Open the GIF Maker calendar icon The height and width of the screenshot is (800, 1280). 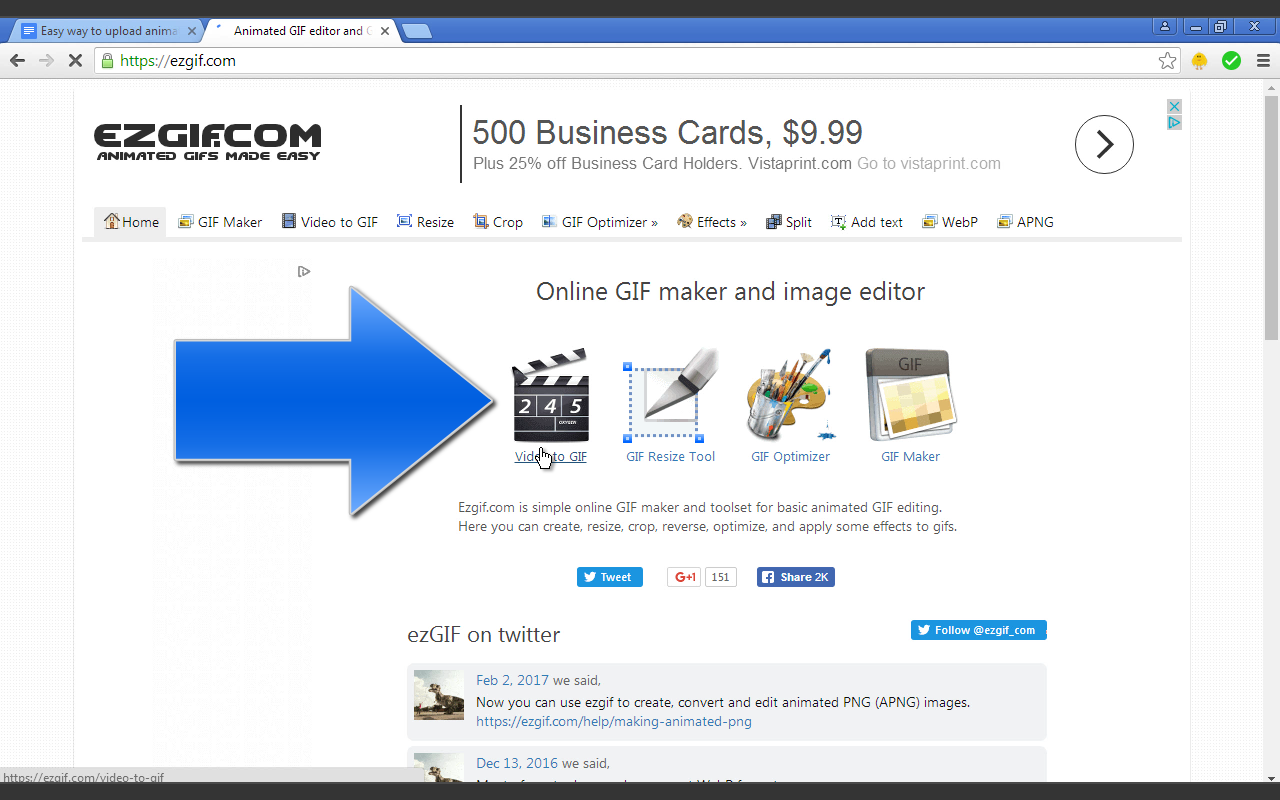click(910, 394)
